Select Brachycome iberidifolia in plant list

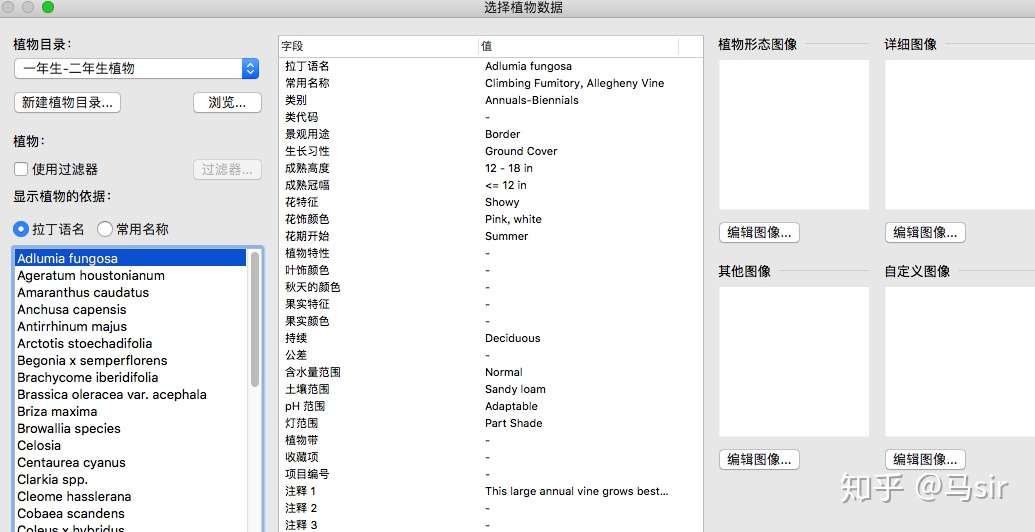tap(131, 378)
